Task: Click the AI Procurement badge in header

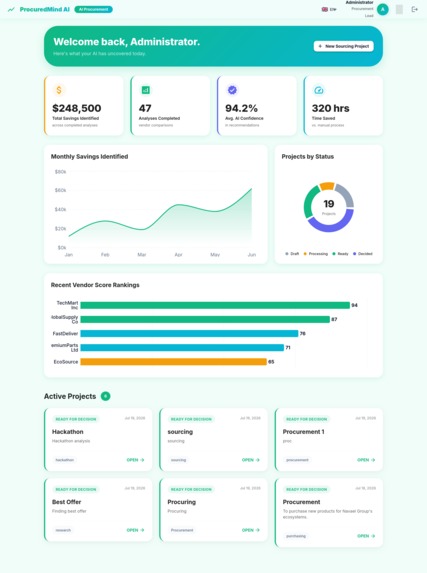Action: pyautogui.click(x=94, y=10)
